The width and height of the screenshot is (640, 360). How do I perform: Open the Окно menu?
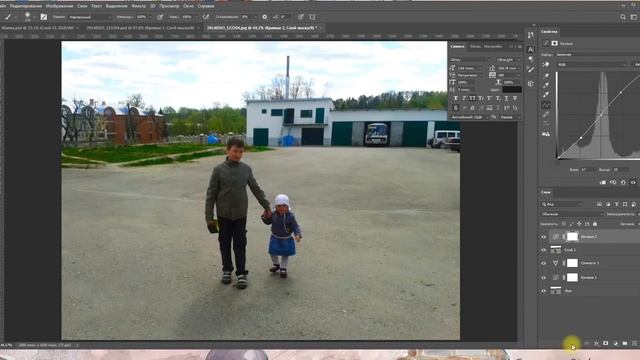click(188, 6)
